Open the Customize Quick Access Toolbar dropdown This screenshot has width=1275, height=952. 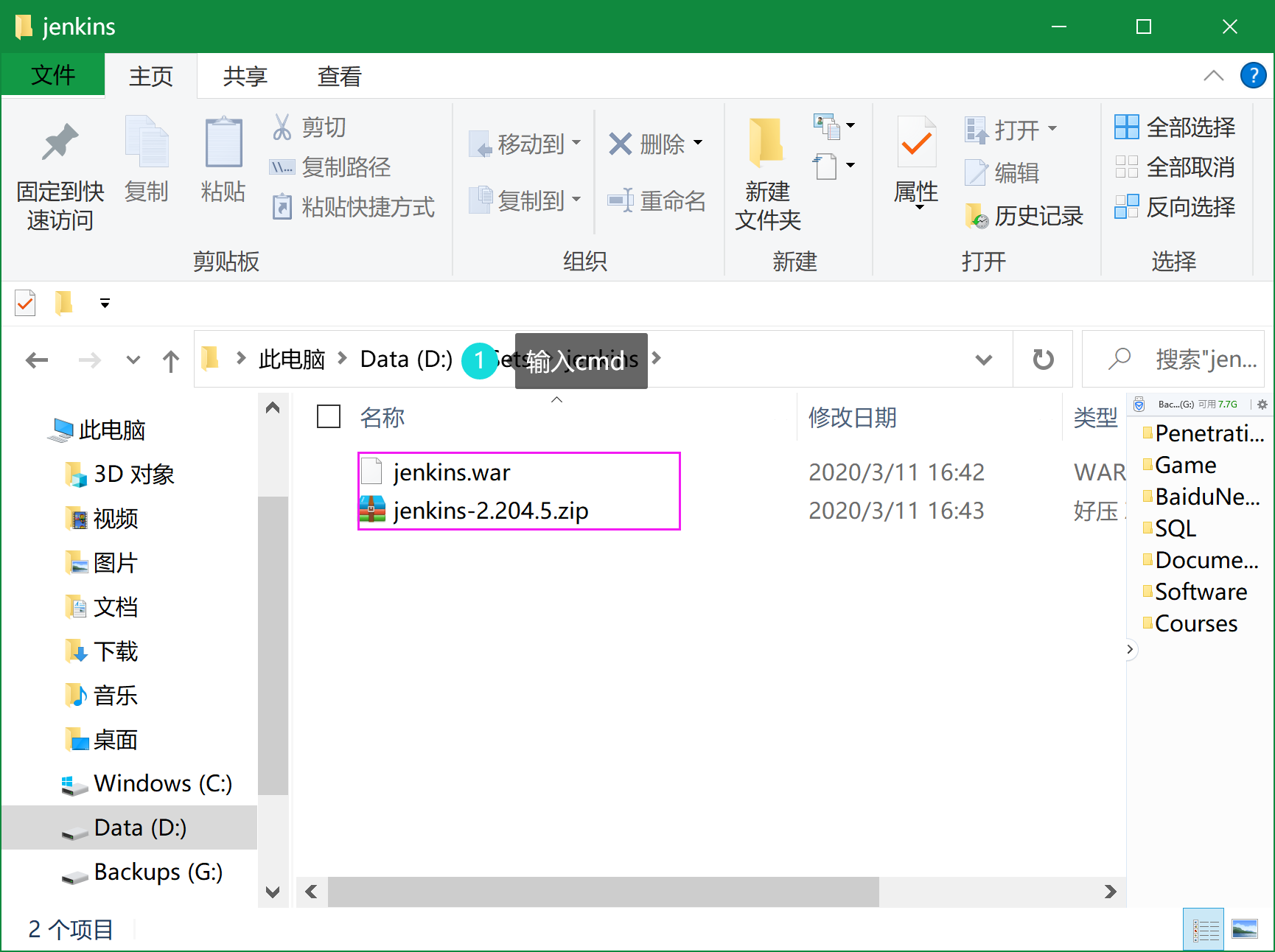(105, 303)
